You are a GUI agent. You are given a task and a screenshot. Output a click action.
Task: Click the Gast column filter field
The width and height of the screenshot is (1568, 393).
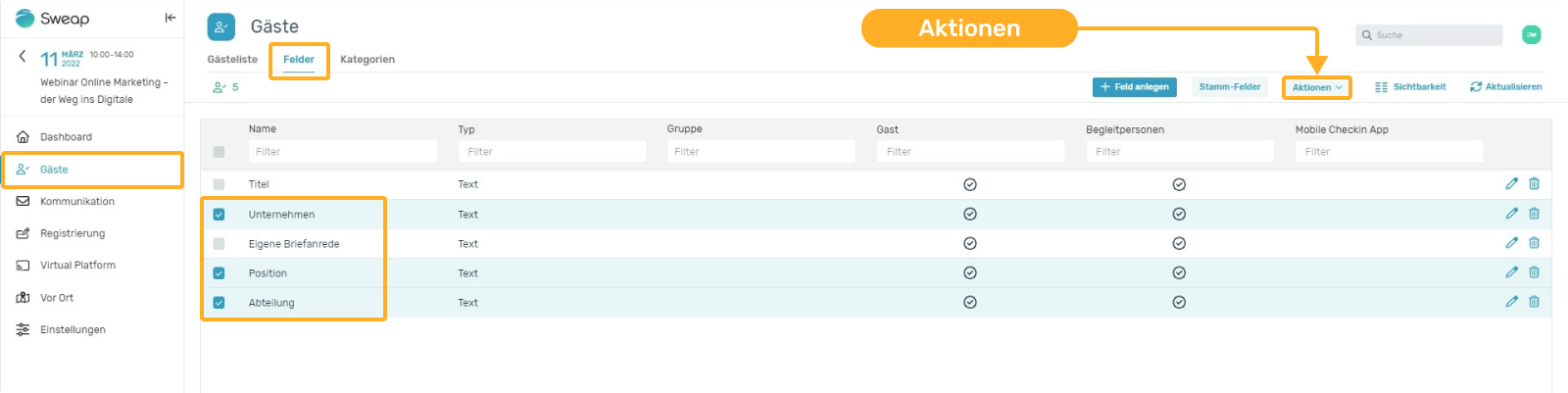(970, 152)
